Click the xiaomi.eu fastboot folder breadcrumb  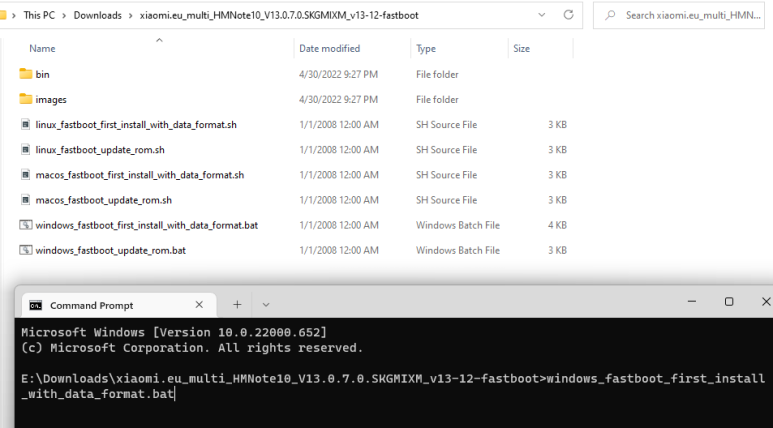[279, 15]
